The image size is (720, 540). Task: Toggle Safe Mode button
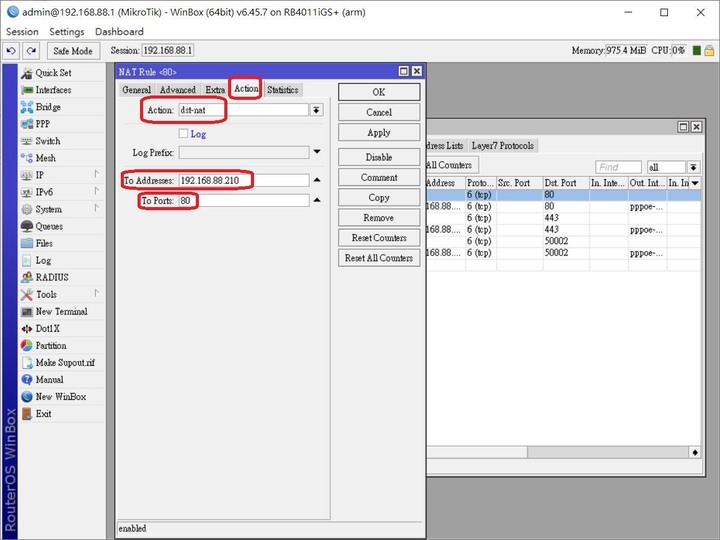(73, 51)
